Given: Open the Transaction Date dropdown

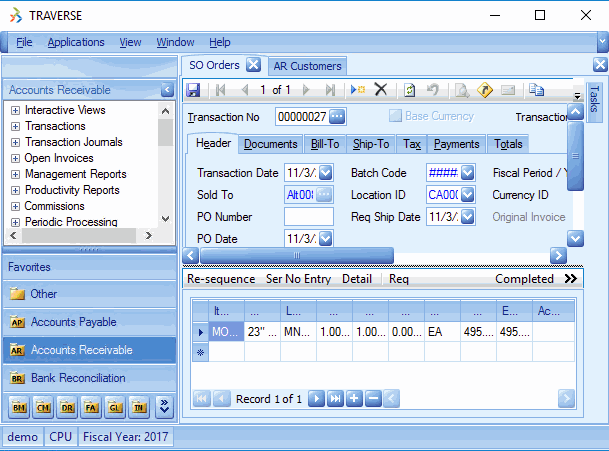Looking at the screenshot, I should click(x=325, y=172).
